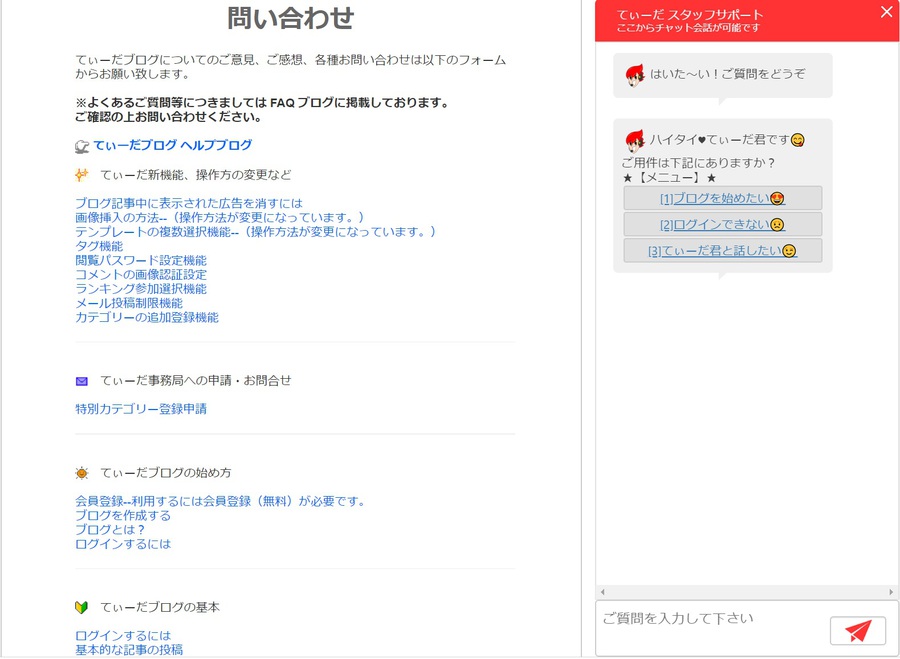The height and width of the screenshot is (659, 900).
Task: Click てぃーだブログの基本 heading text
Action: click(160, 607)
